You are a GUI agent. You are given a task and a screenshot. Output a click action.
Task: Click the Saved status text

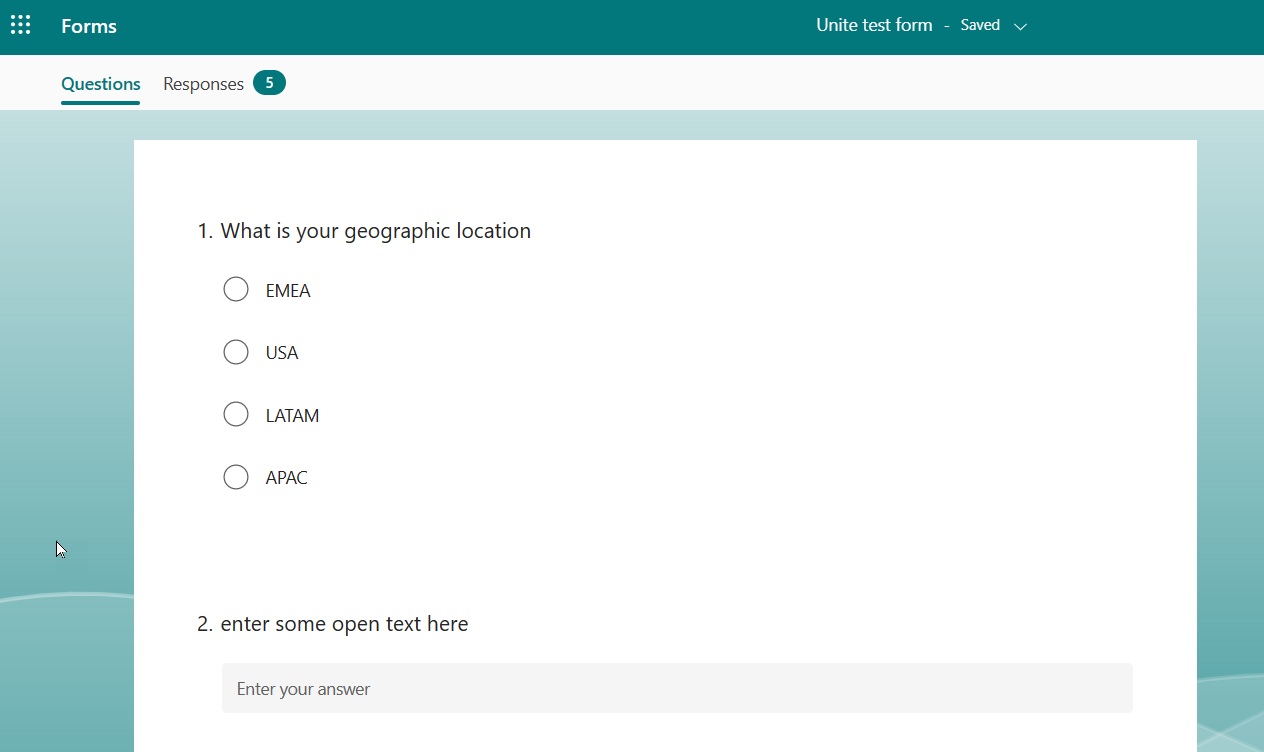980,26
